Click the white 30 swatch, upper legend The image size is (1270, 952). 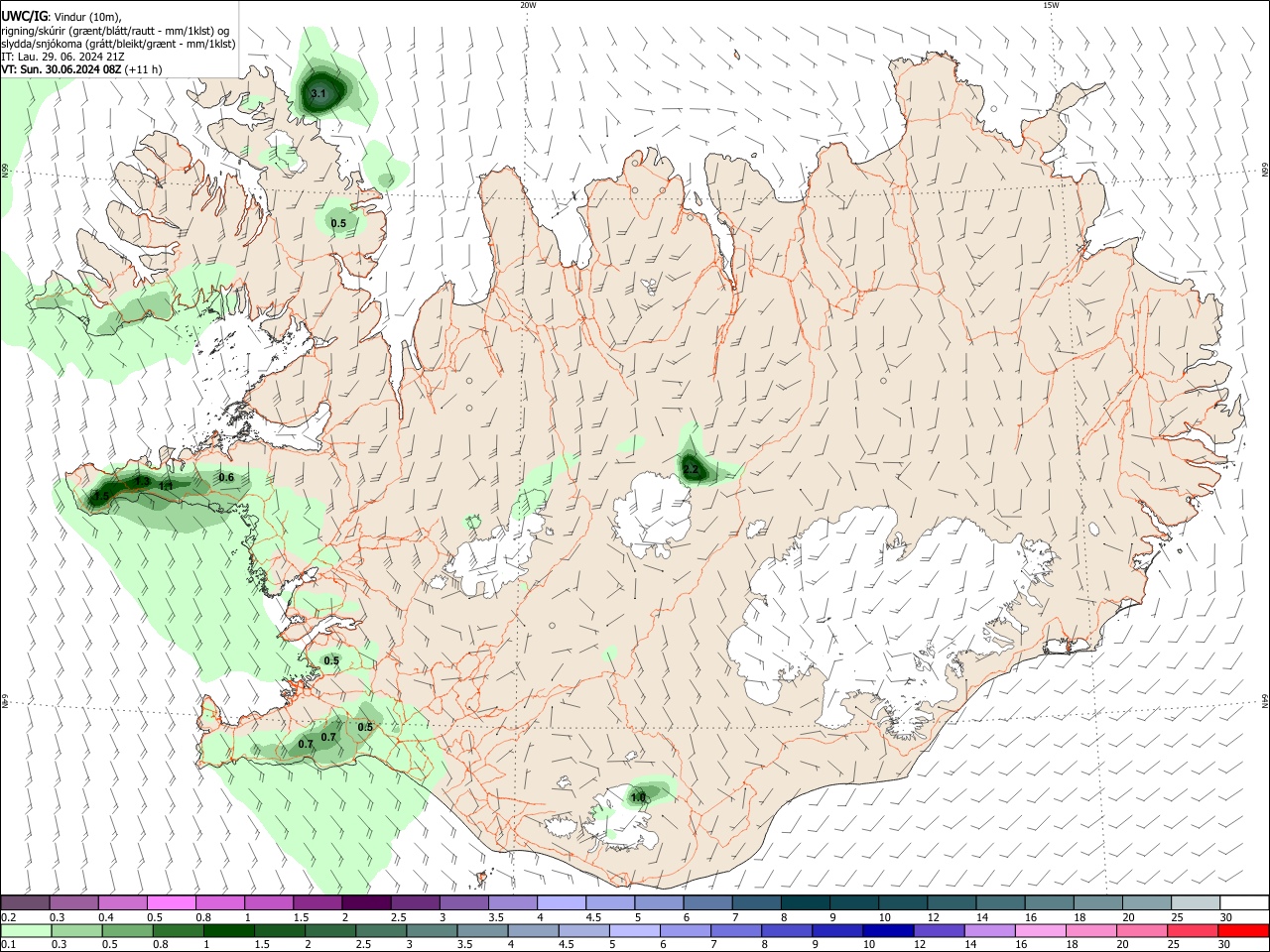1244,903
